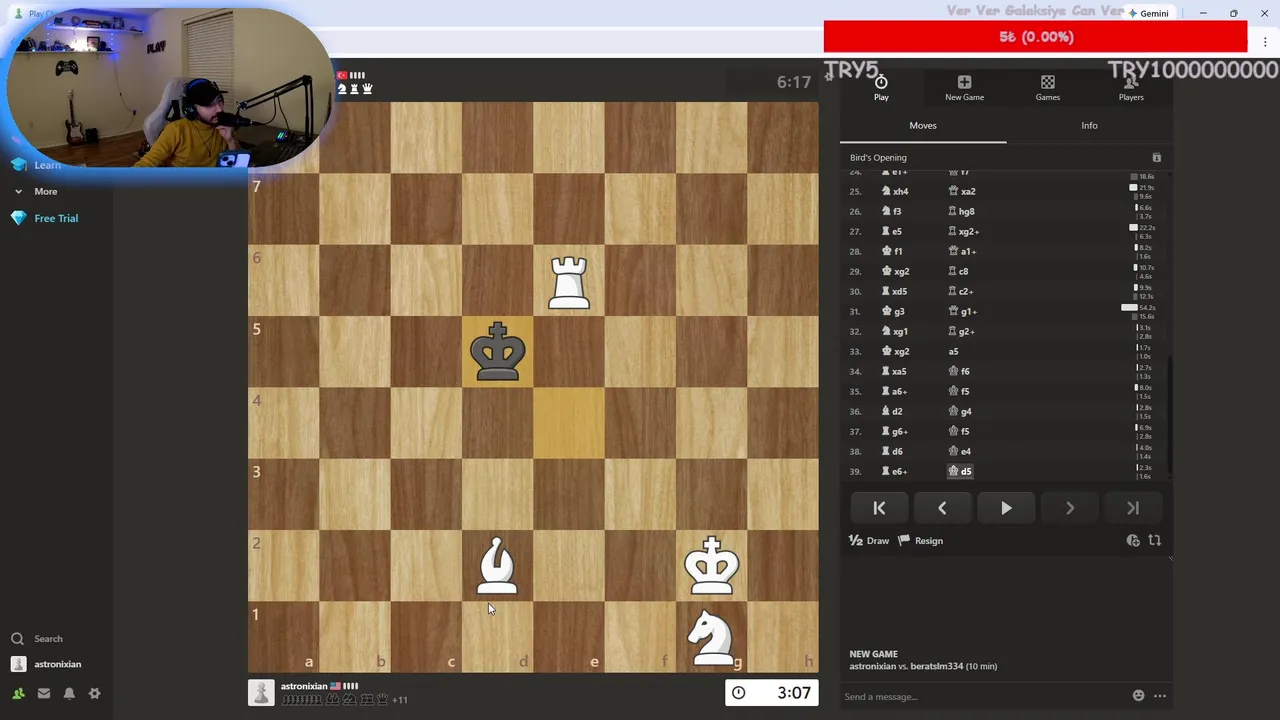Screen dimensions: 1280x720
Task: Open chat options three-dot menu
Action: pos(1160,696)
